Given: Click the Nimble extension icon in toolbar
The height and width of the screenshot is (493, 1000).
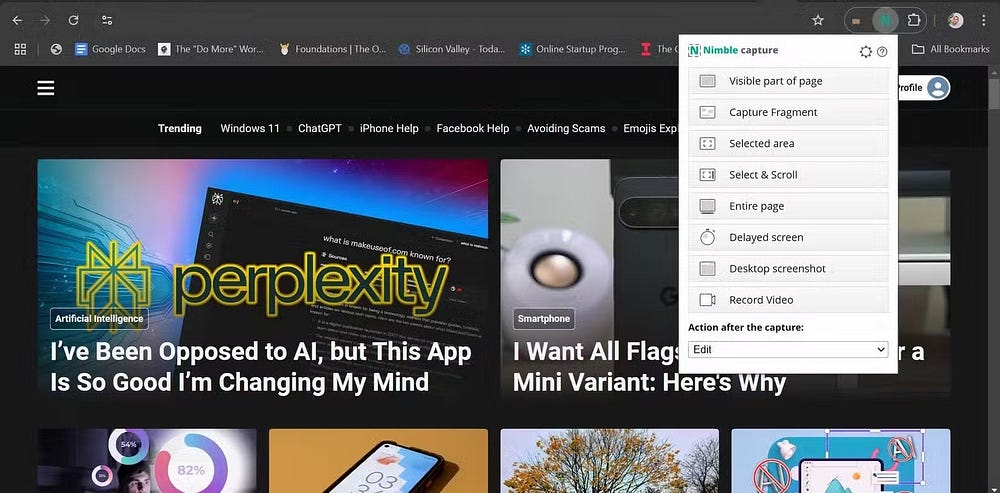Looking at the screenshot, I should (884, 20).
